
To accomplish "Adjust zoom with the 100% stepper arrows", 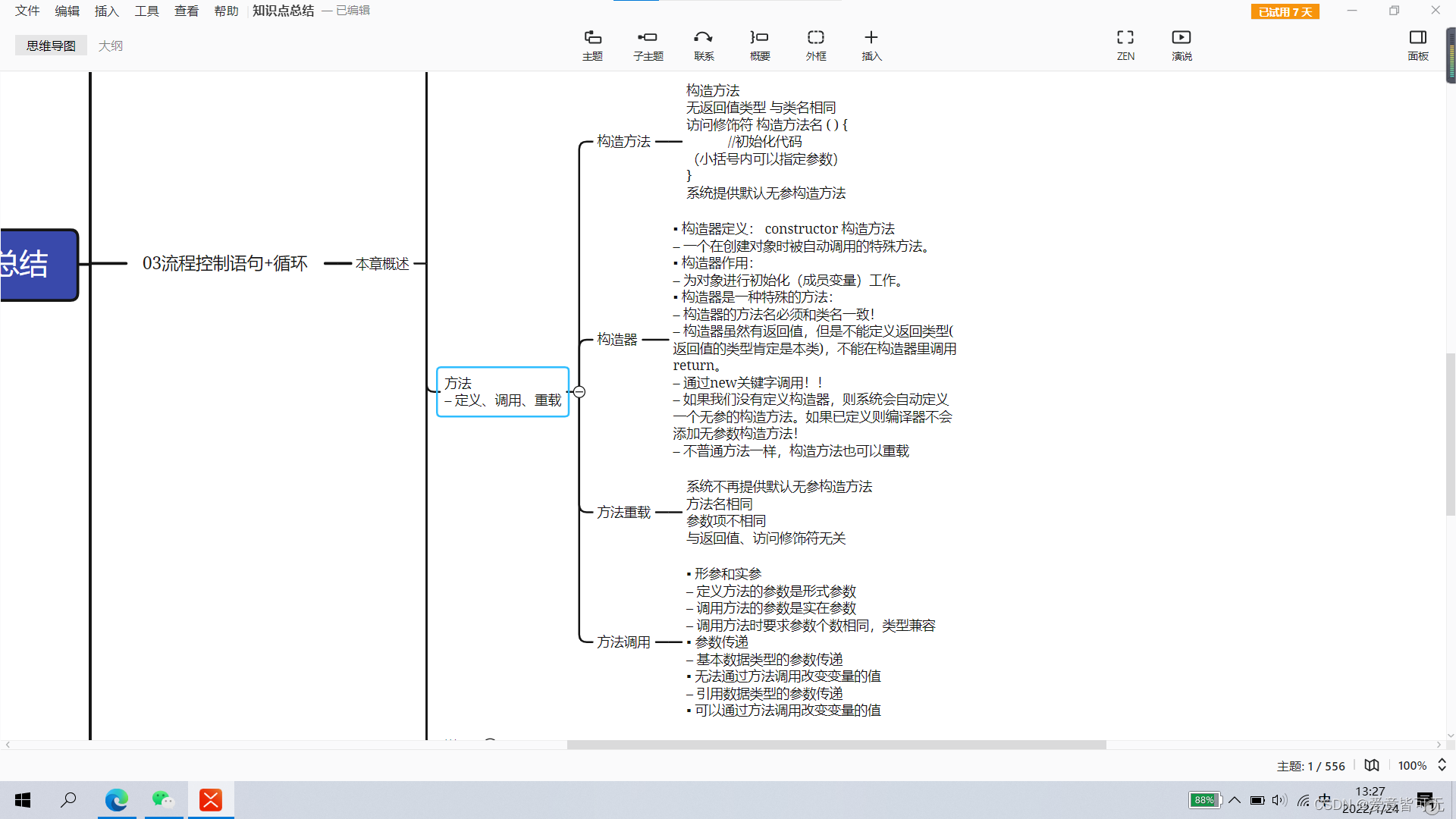I will click(1442, 765).
